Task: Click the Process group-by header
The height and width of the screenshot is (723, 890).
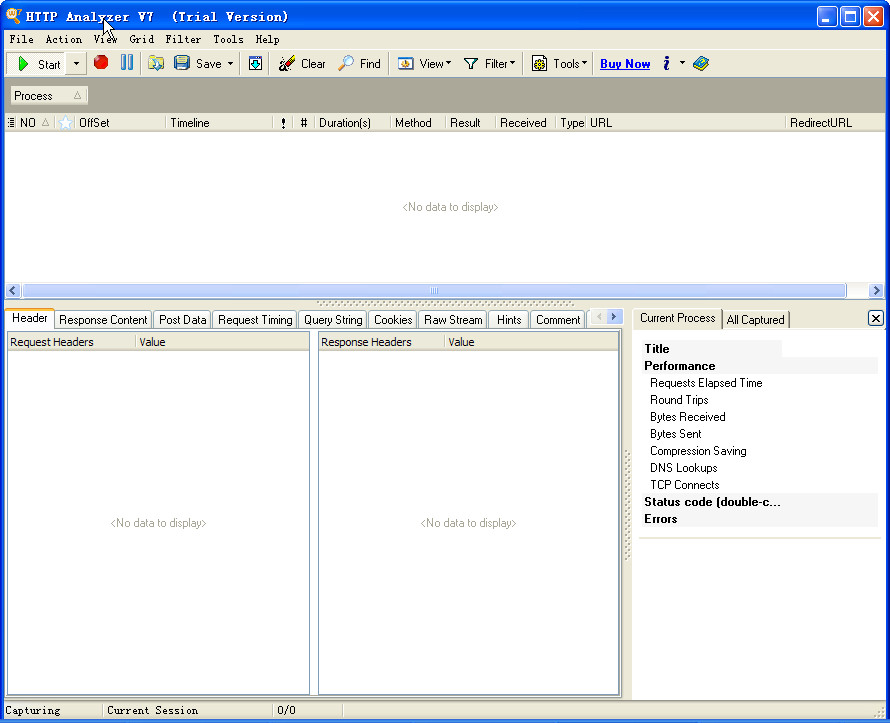Action: (x=49, y=96)
